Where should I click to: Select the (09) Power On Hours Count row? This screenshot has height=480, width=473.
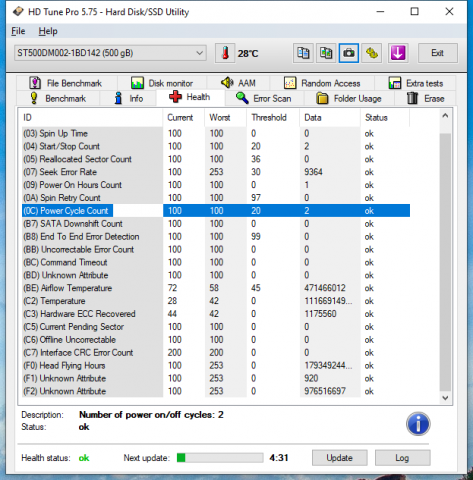pyautogui.click(x=216, y=185)
